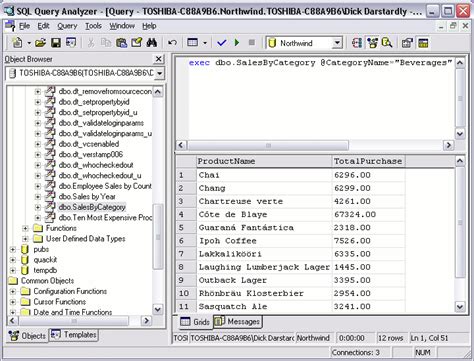Open the TOSHIBA-C88A9B6 server dropdown

tap(160, 73)
